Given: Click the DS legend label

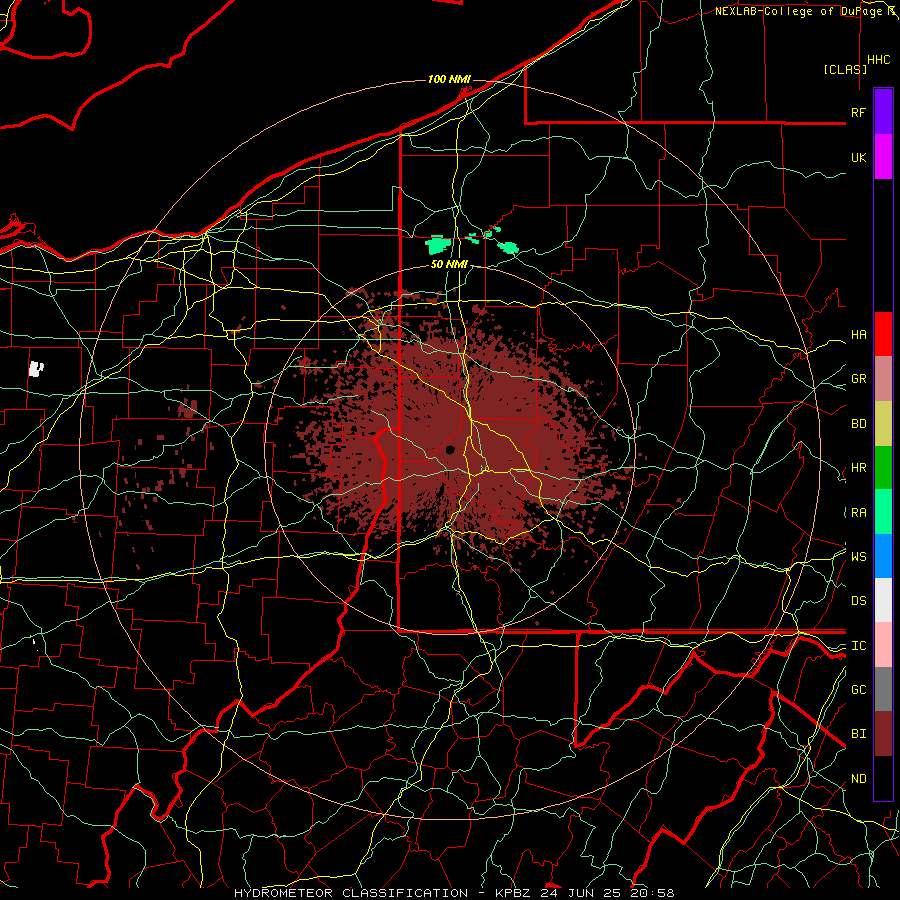Looking at the screenshot, I should pyautogui.click(x=859, y=600).
